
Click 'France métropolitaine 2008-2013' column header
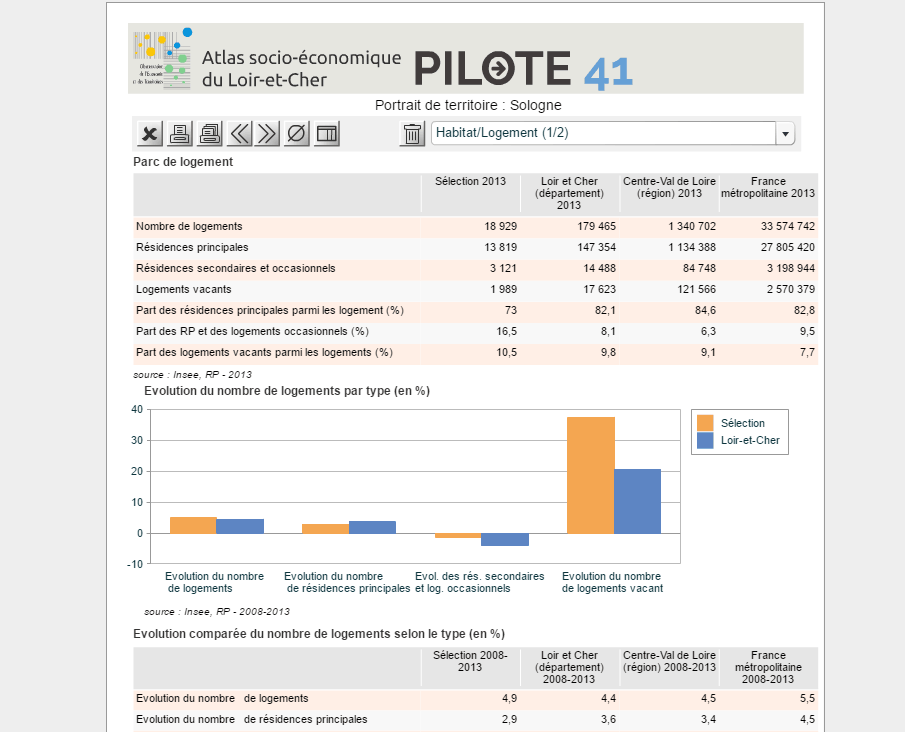pos(768,667)
